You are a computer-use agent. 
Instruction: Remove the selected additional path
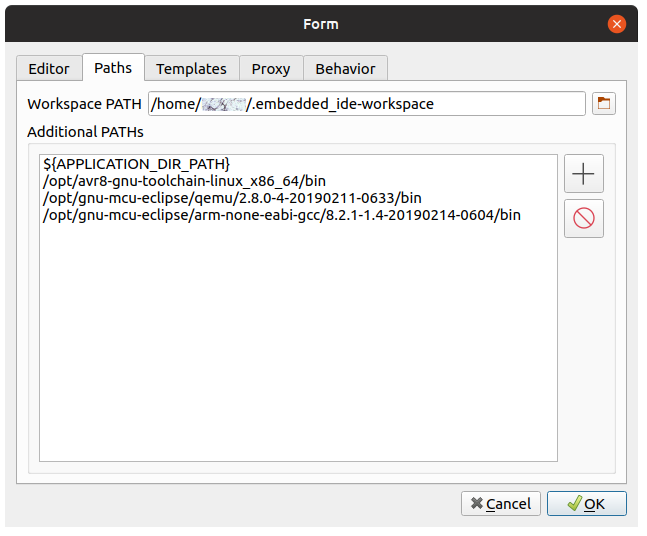pyautogui.click(x=583, y=218)
